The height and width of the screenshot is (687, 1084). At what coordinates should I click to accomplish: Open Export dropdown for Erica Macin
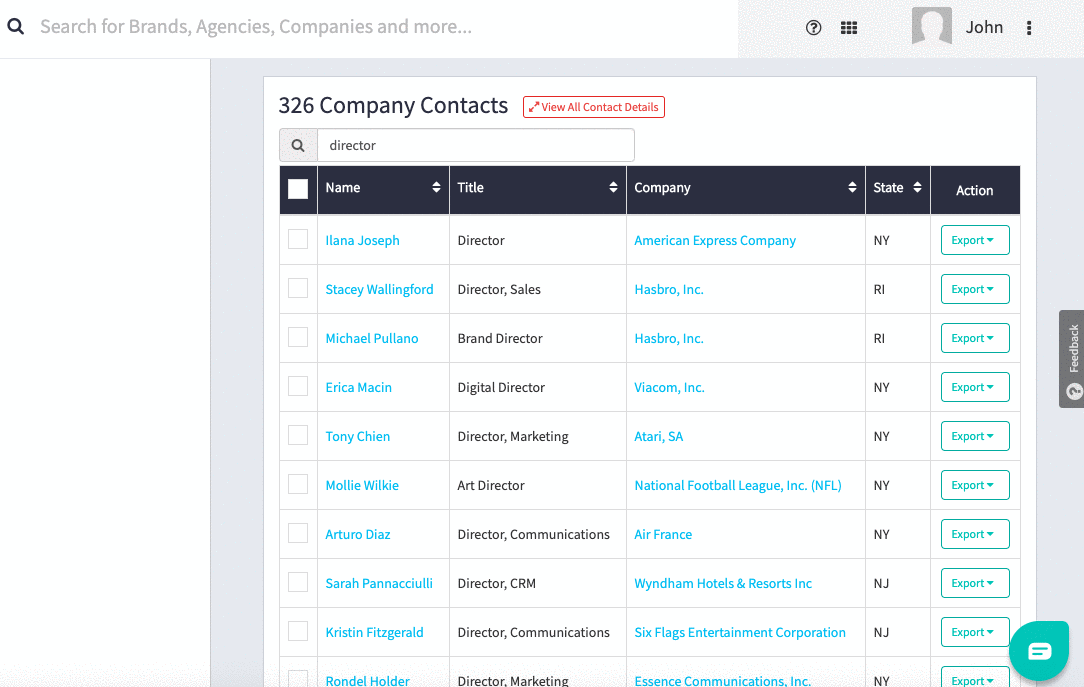(x=975, y=387)
